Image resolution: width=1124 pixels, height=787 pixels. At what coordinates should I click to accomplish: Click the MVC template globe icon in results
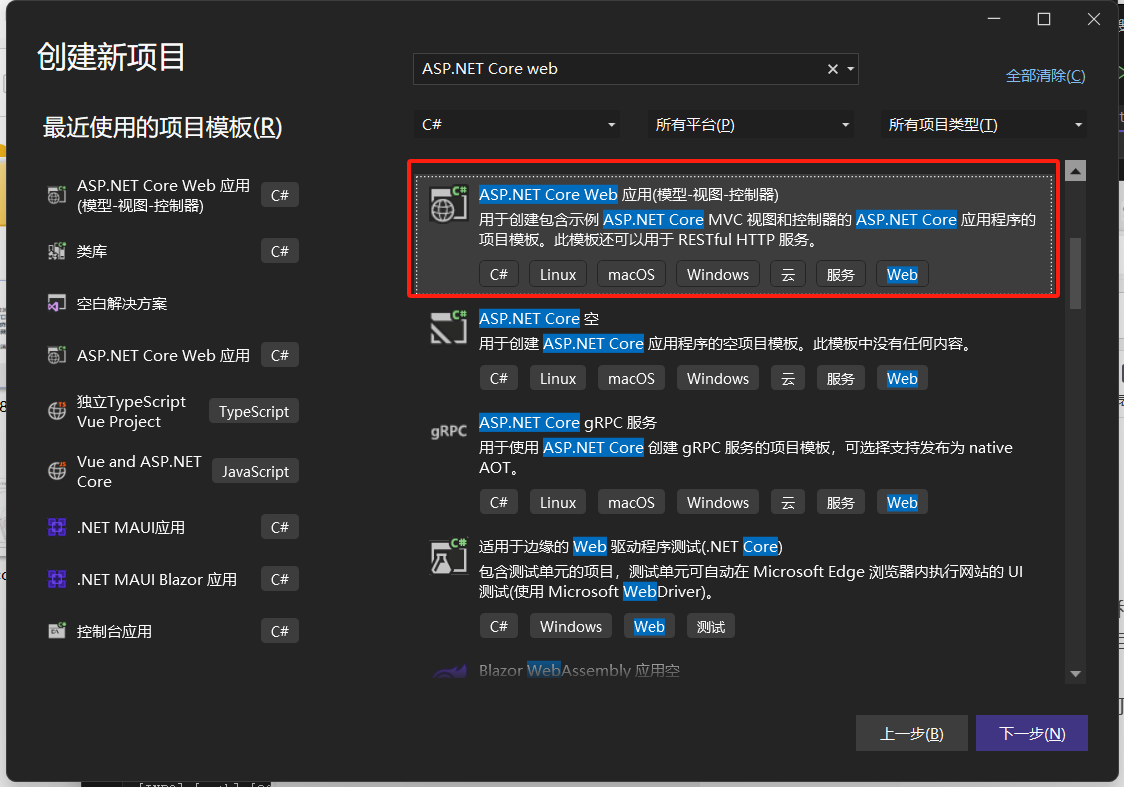[449, 204]
